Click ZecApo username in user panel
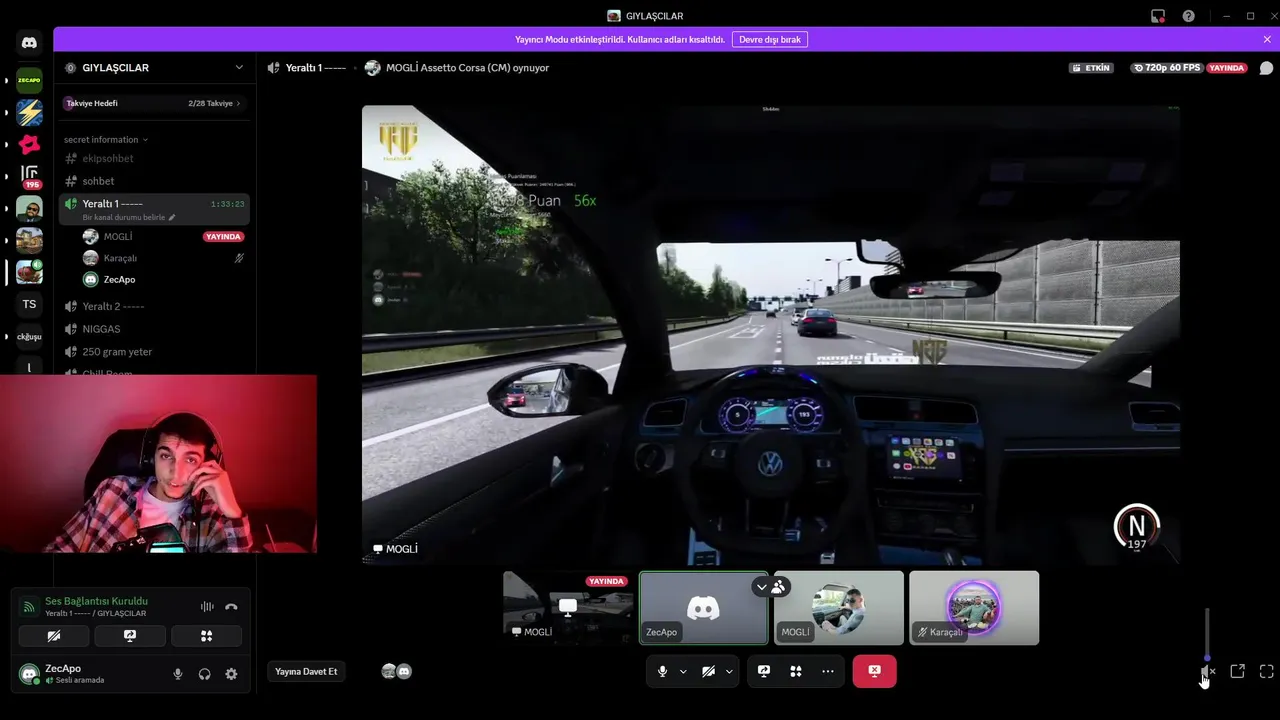The image size is (1280, 720). pos(63,668)
